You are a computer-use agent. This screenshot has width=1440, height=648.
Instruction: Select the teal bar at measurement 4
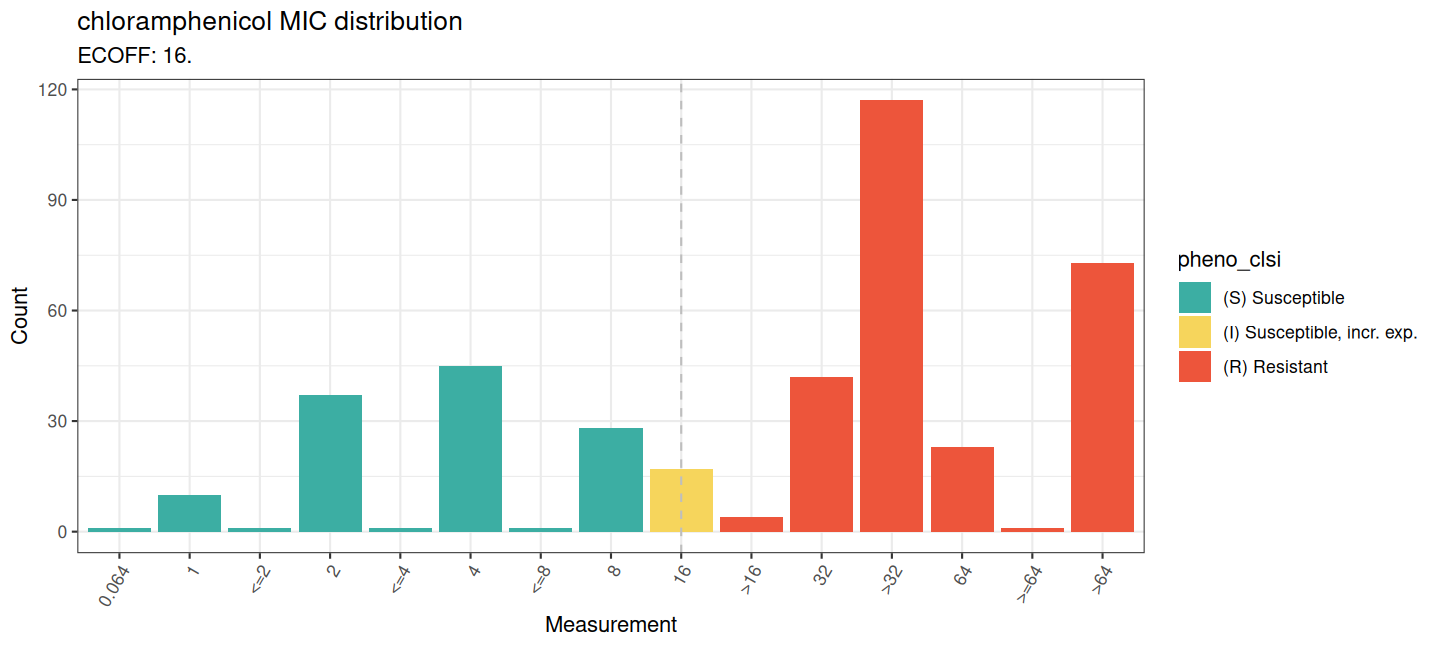click(470, 449)
